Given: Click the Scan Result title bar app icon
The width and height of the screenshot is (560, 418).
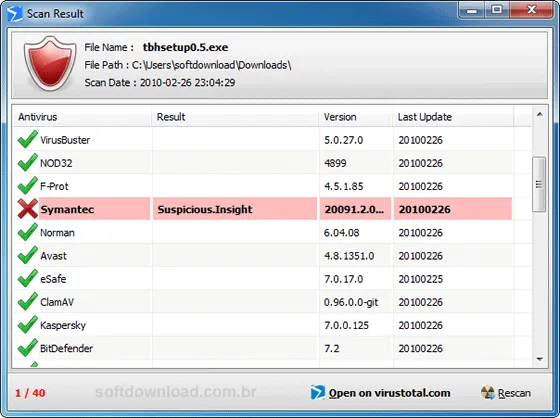Looking at the screenshot, I should 14,14.
